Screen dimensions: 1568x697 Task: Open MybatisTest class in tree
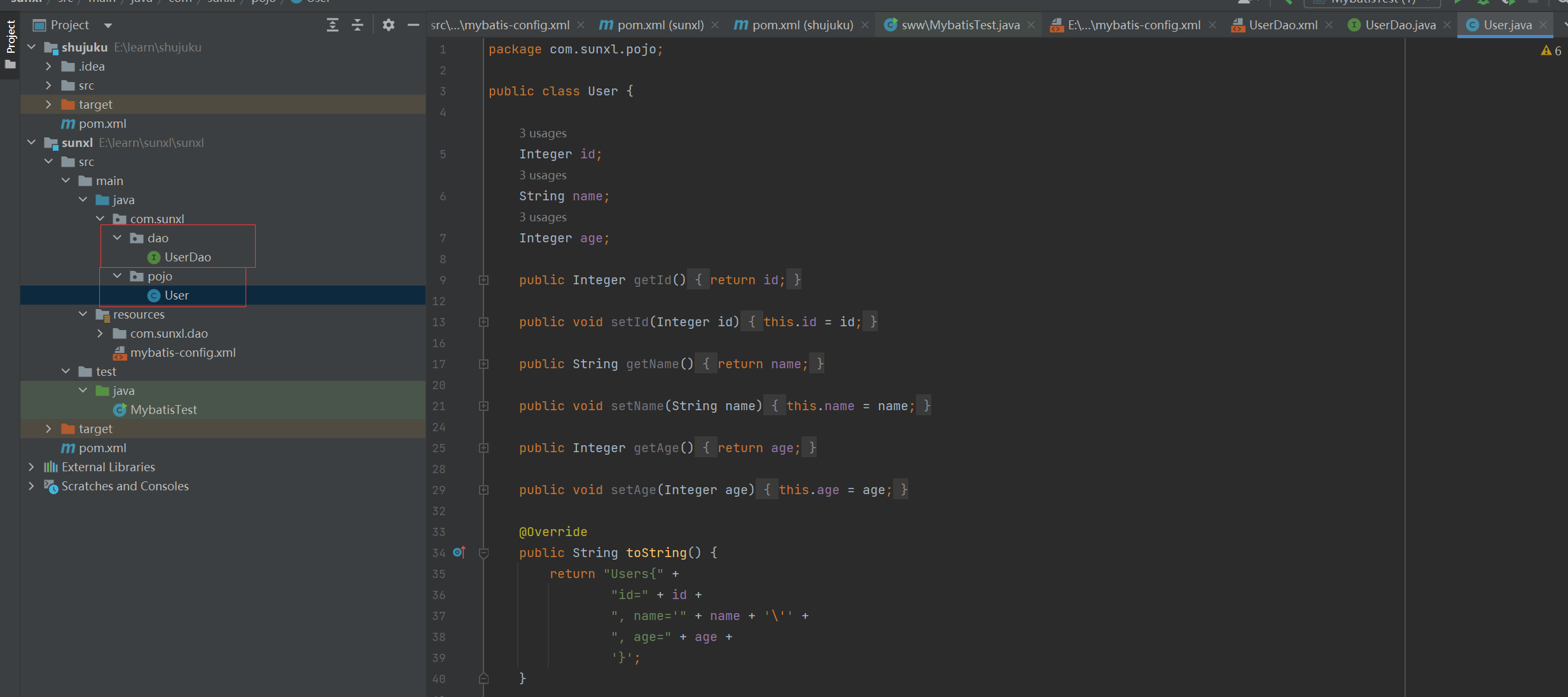[163, 410]
